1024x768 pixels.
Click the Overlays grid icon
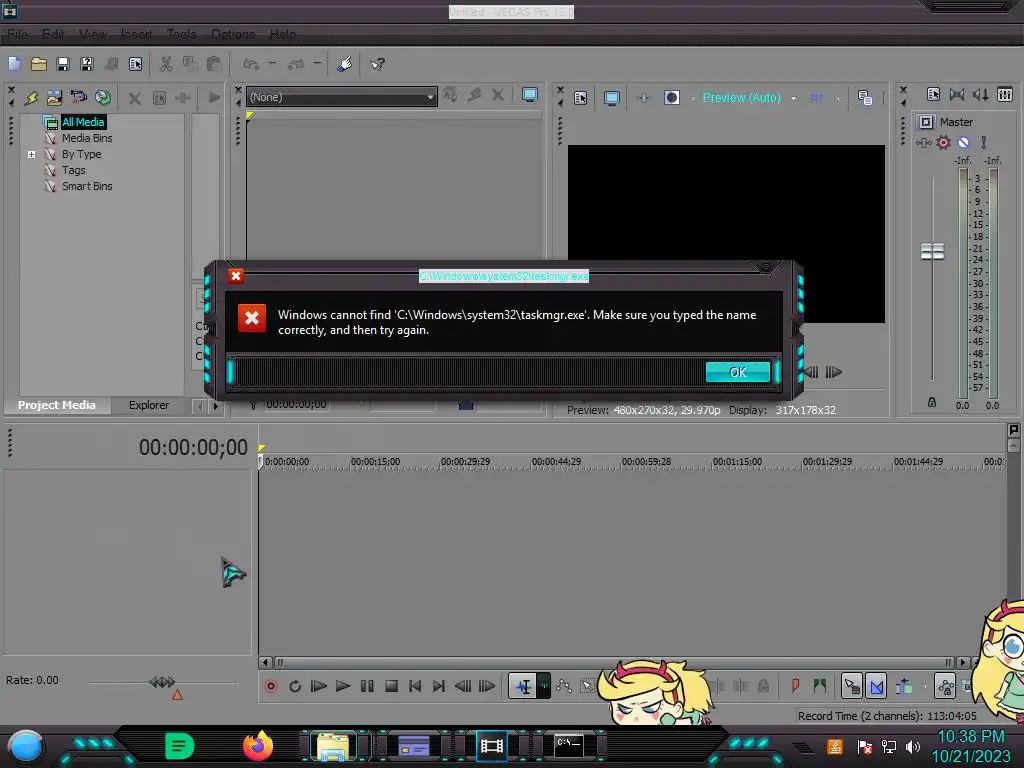pos(816,98)
